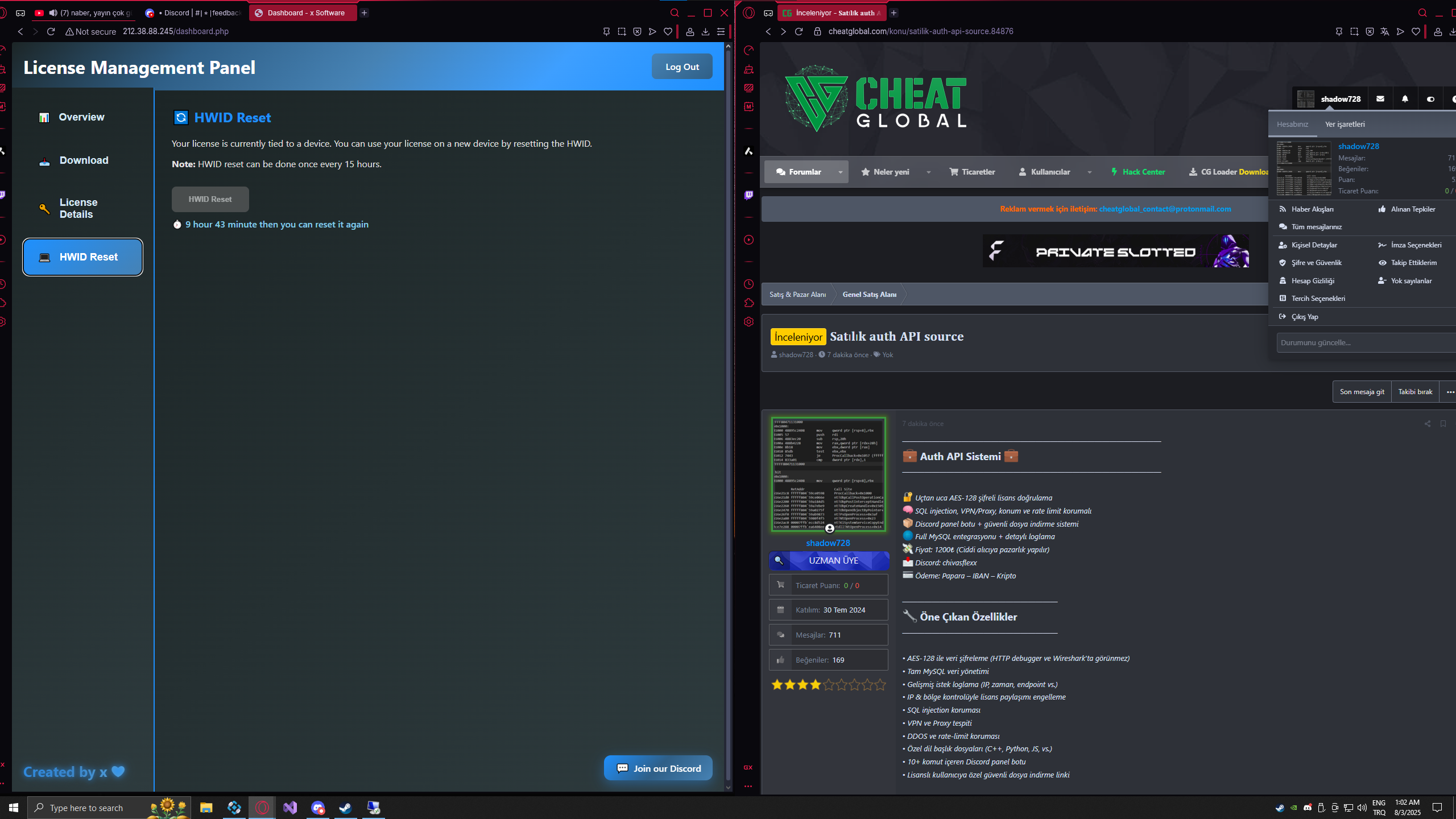Viewport: 1456px width, 819px height.
Task: Select the Yer işaretleri tab in account popup
Action: (x=1345, y=124)
